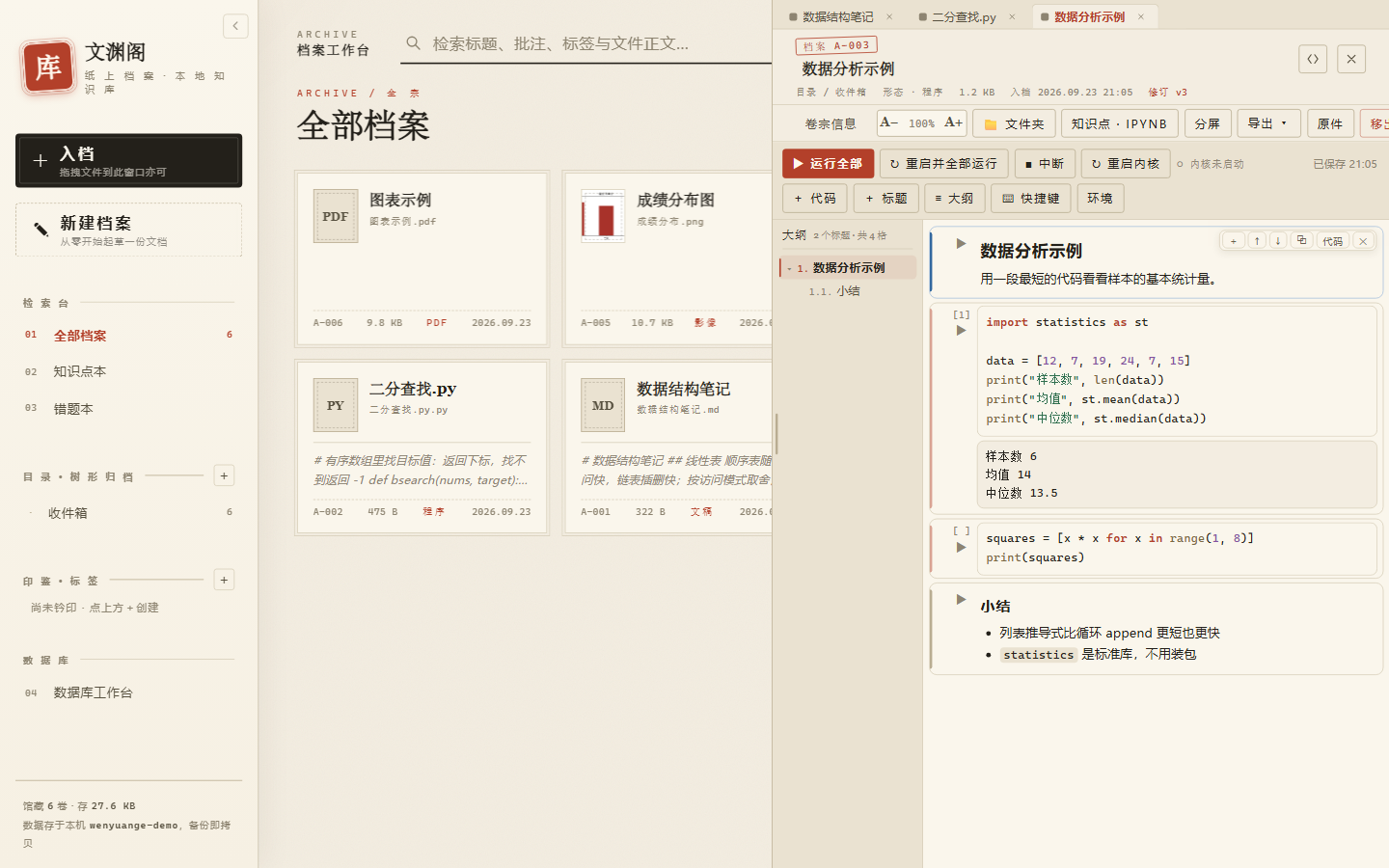The height and width of the screenshot is (868, 1389).
Task: Open 错题本 in the sidebar
Action: [x=128, y=409]
